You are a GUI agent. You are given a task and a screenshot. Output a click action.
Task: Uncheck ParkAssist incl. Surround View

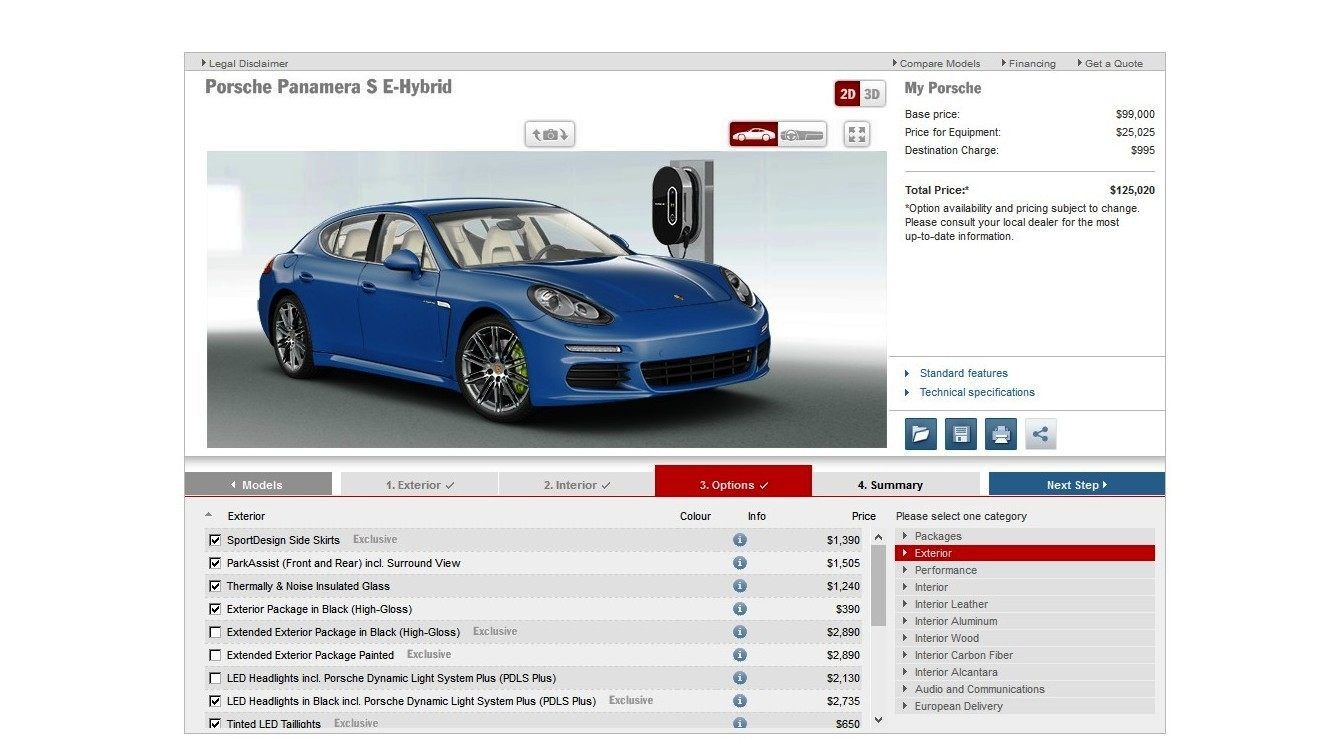tap(215, 563)
